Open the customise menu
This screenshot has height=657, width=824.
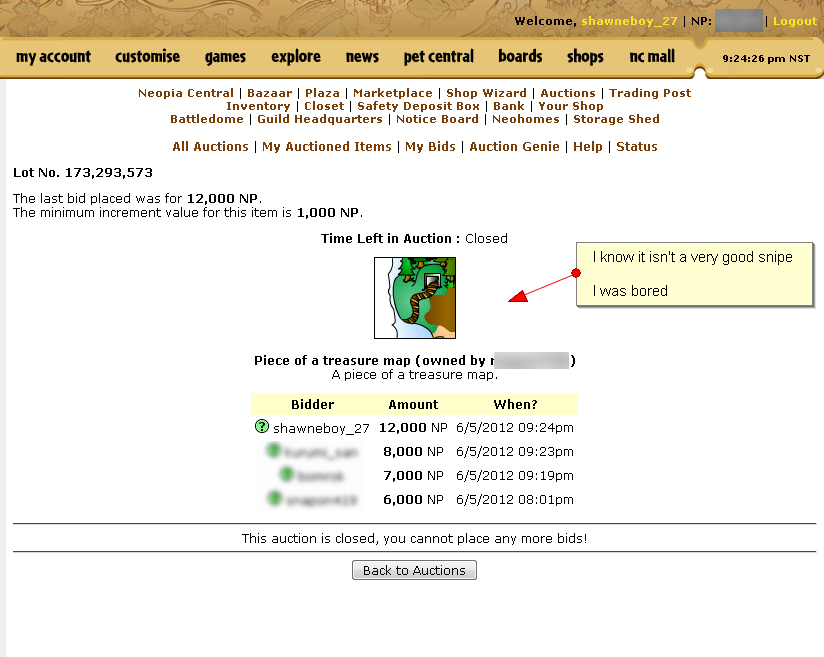pyautogui.click(x=148, y=56)
